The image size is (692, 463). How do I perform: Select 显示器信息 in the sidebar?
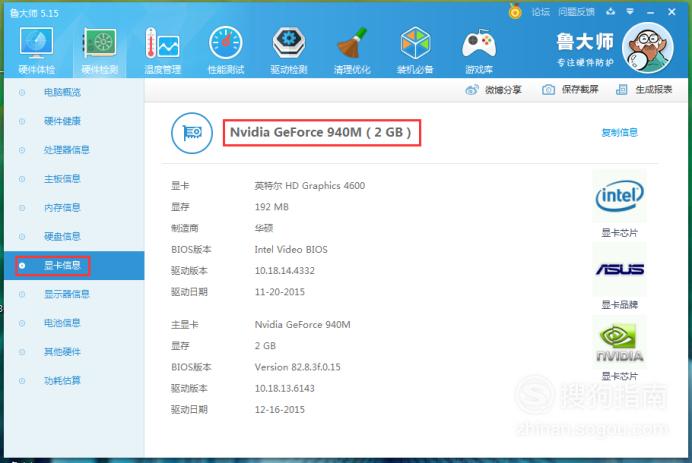67,294
